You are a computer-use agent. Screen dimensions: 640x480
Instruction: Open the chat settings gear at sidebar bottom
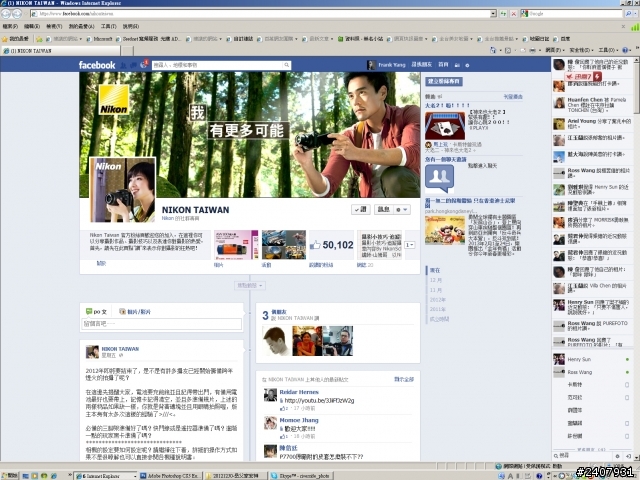pyautogui.click(x=617, y=456)
